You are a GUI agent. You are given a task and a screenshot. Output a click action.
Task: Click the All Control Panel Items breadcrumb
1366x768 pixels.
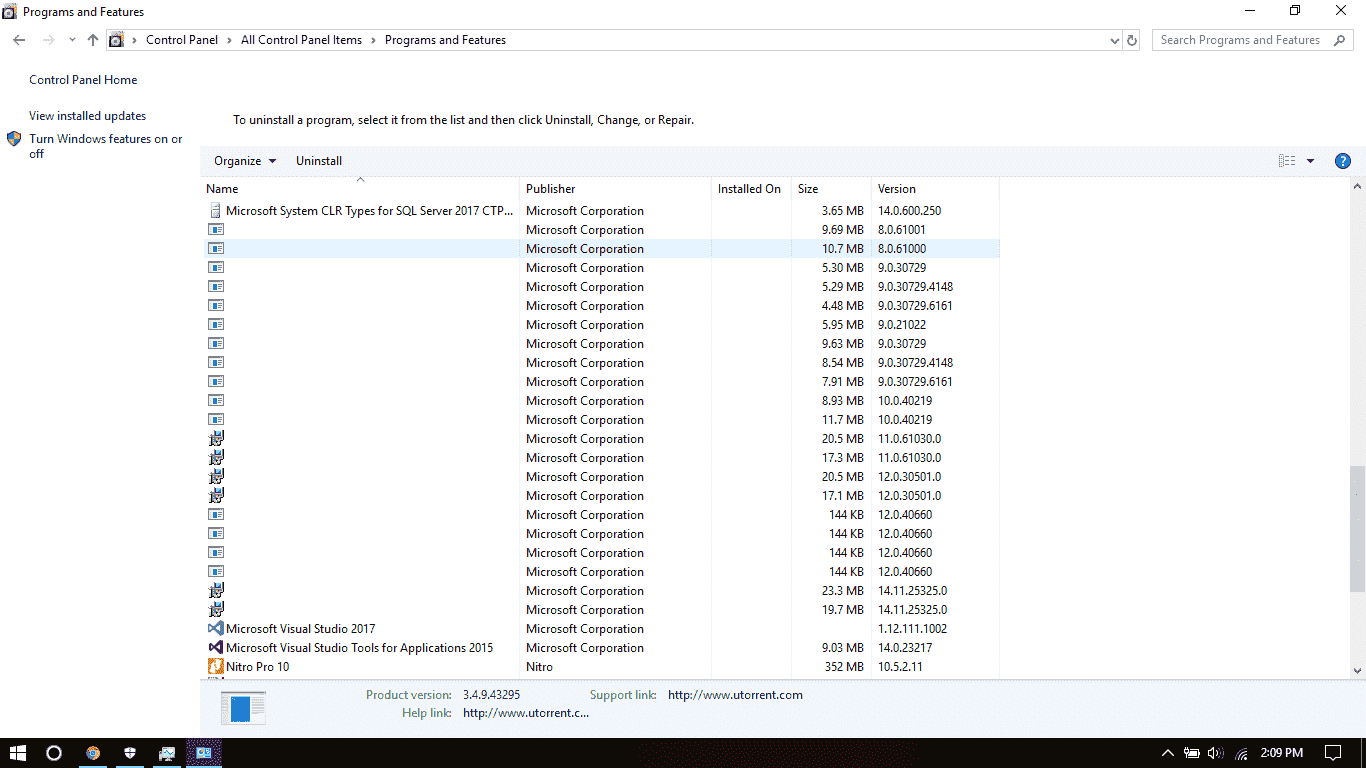pyautogui.click(x=301, y=40)
